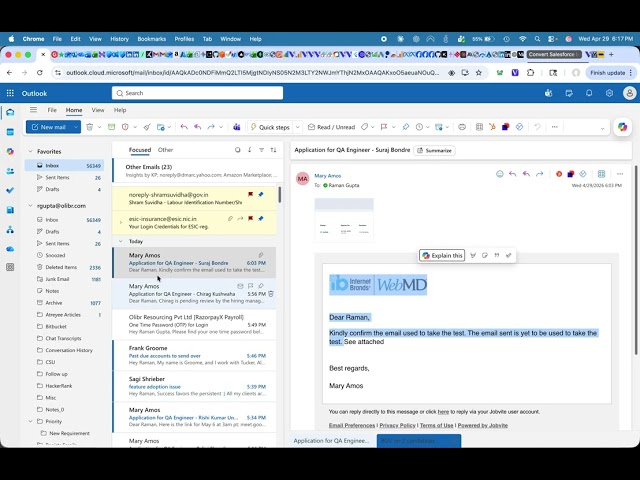Toggle the navigation pane hamburger button
The height and width of the screenshot is (480, 640).
point(33,110)
